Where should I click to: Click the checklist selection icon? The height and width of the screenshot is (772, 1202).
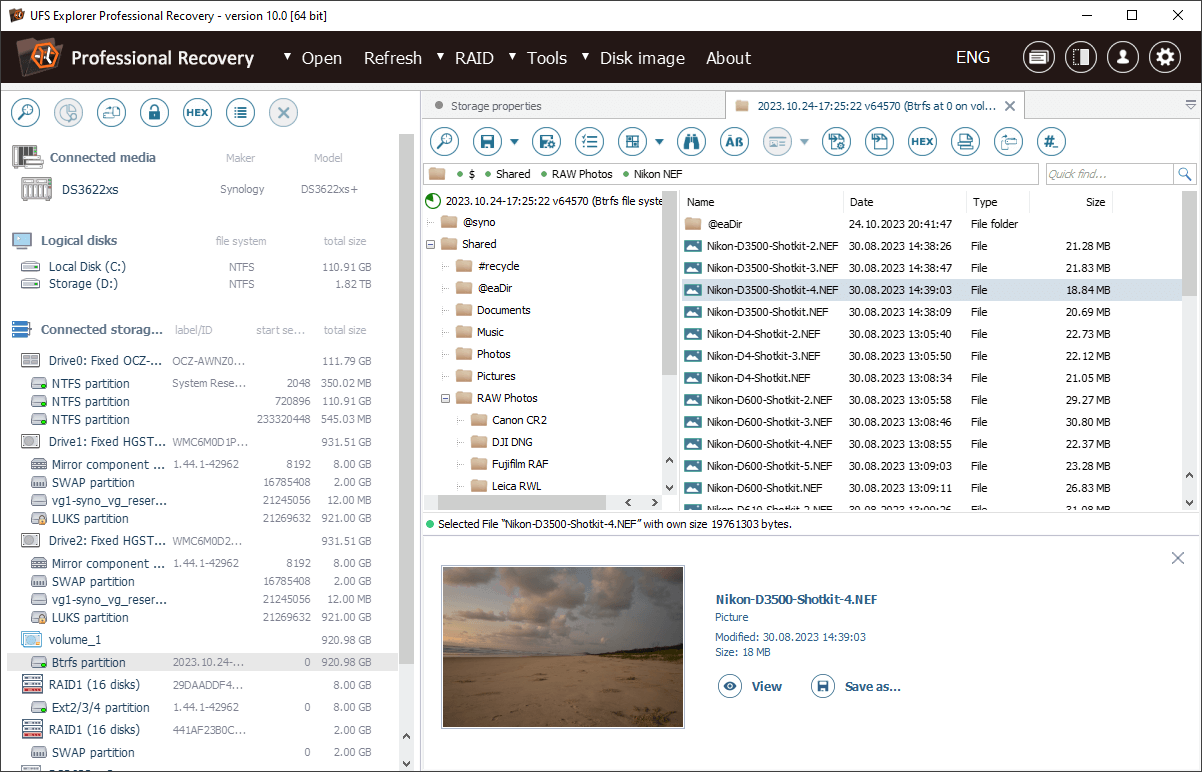pyautogui.click(x=589, y=142)
